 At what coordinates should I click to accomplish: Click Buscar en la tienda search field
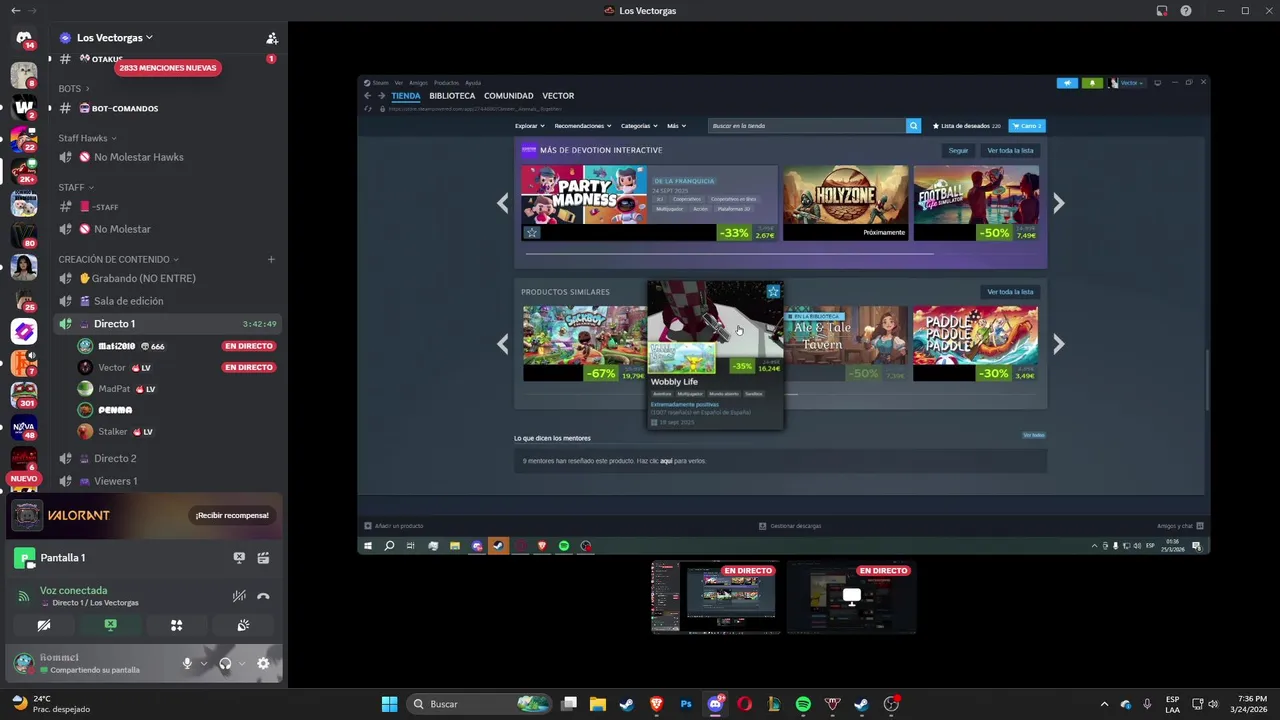tap(807, 126)
